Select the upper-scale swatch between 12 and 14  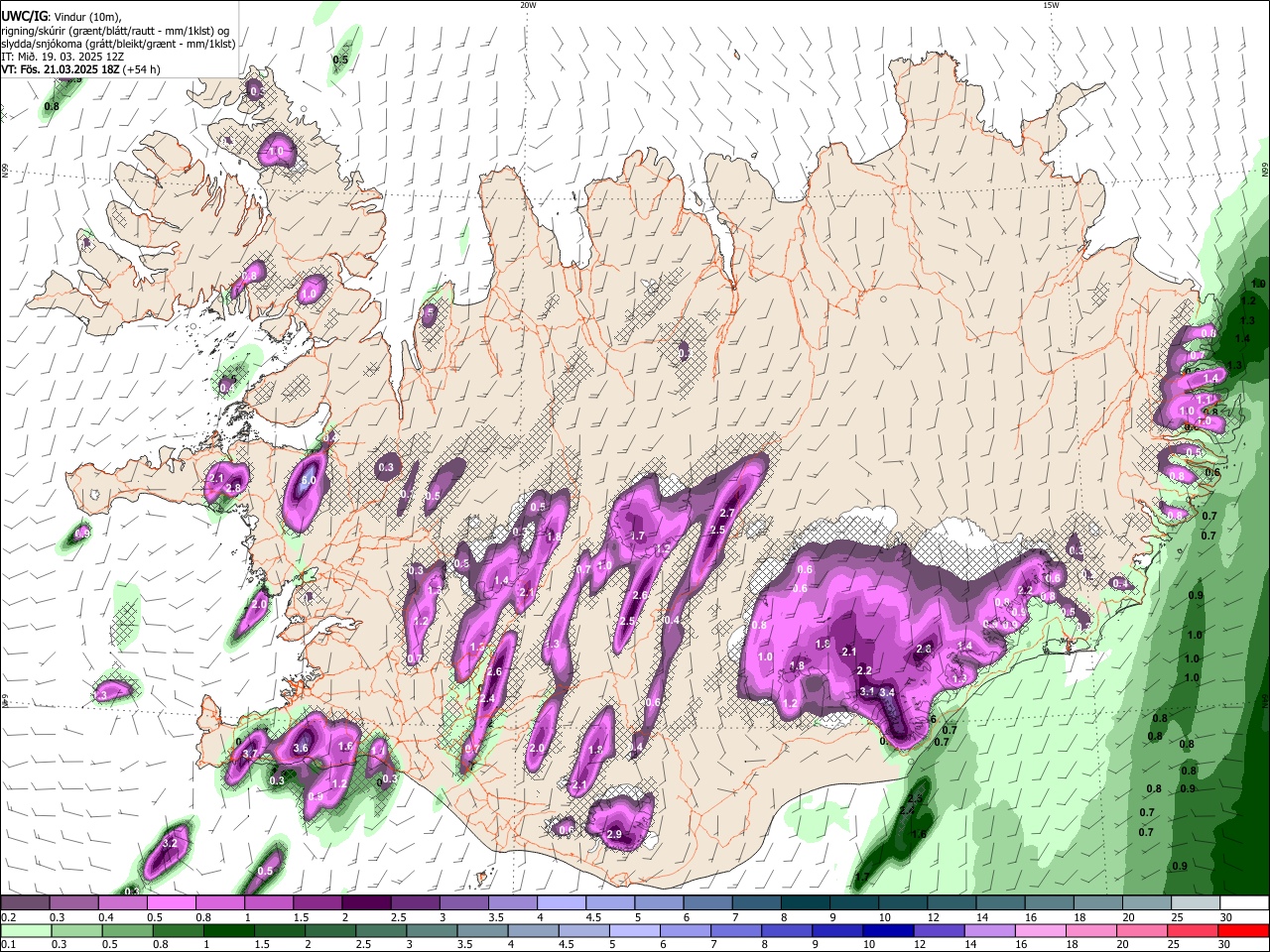tap(952, 902)
